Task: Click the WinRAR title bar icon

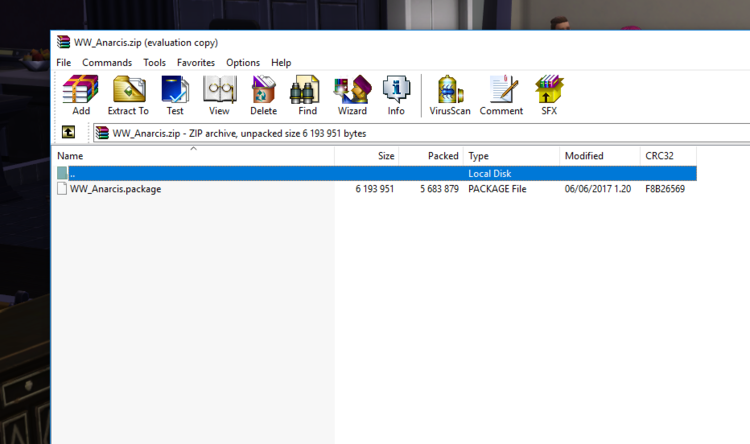Action: [x=64, y=42]
